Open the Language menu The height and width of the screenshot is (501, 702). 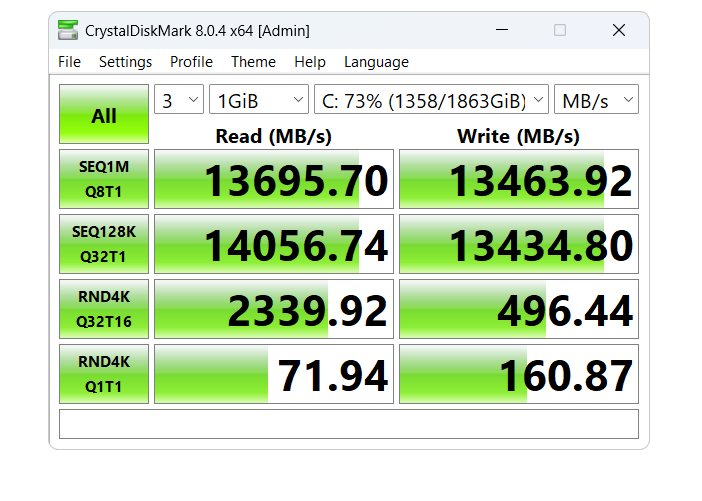point(377,62)
